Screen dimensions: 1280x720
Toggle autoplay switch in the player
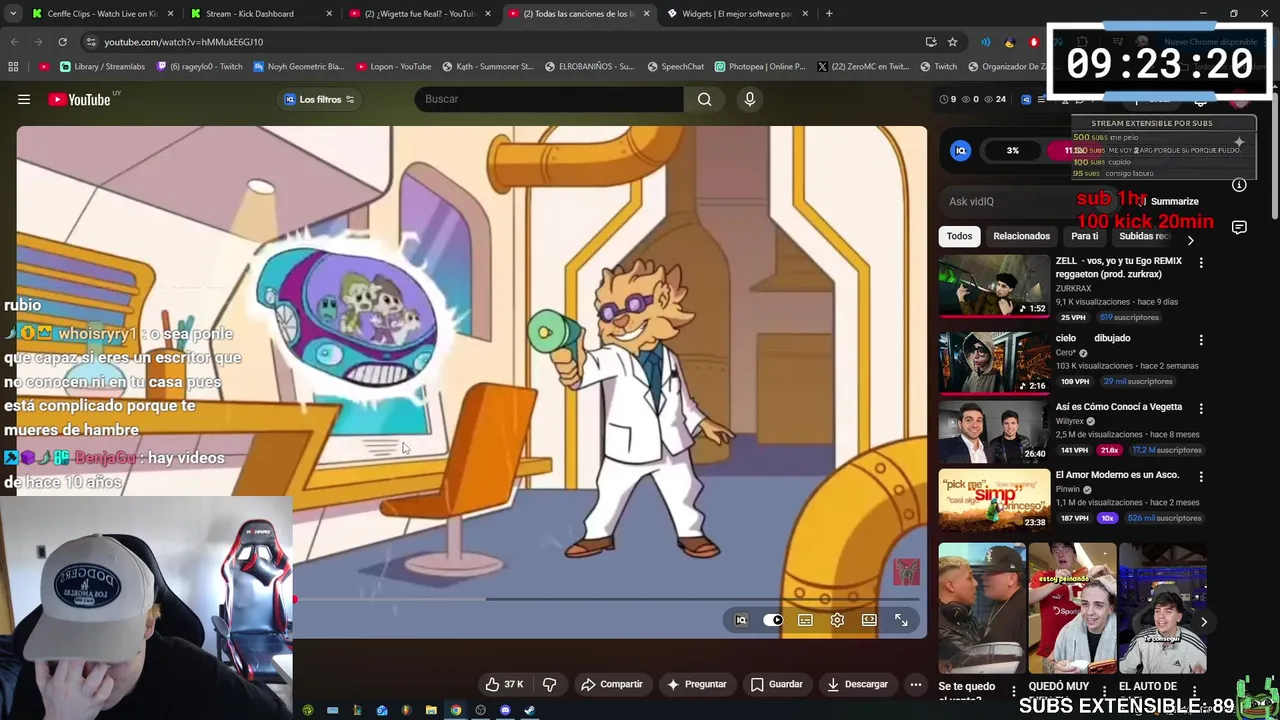pos(773,620)
